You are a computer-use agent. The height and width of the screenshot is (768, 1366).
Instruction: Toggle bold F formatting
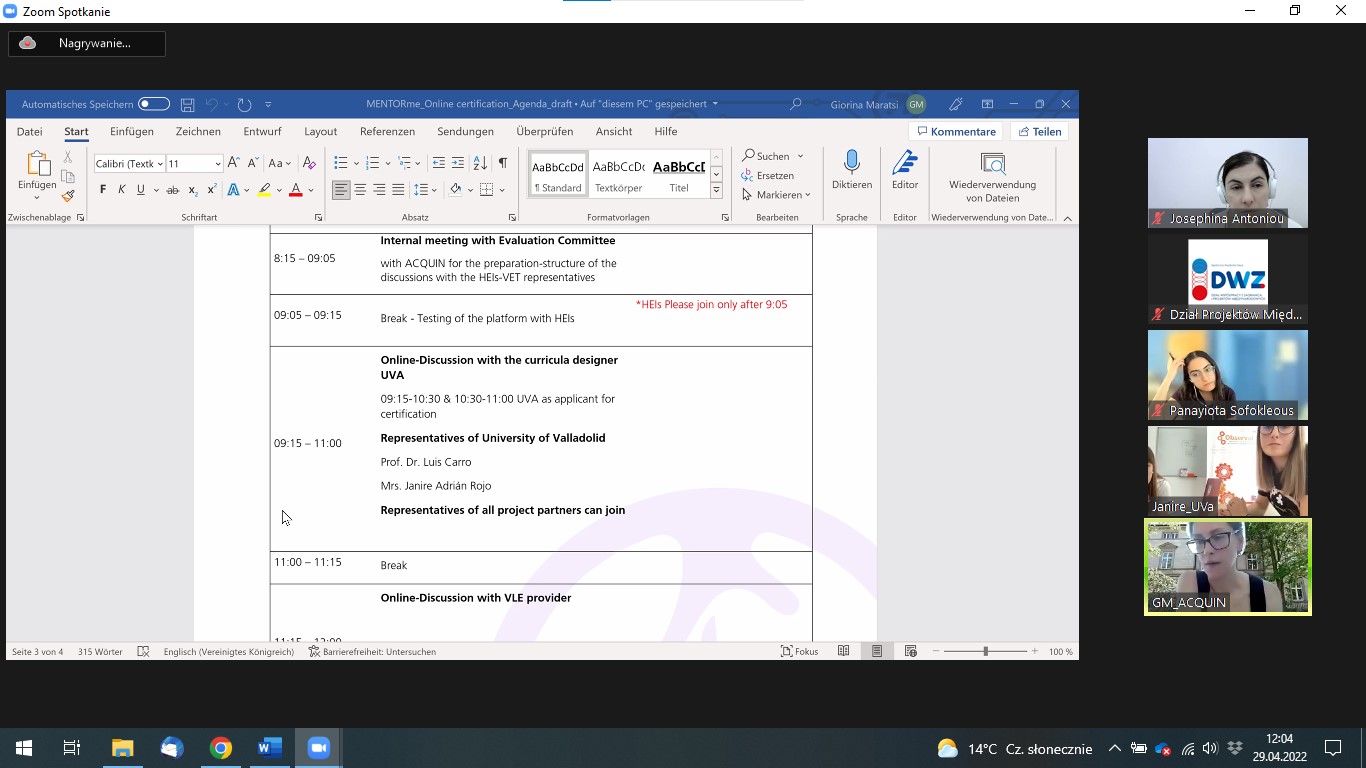102,190
